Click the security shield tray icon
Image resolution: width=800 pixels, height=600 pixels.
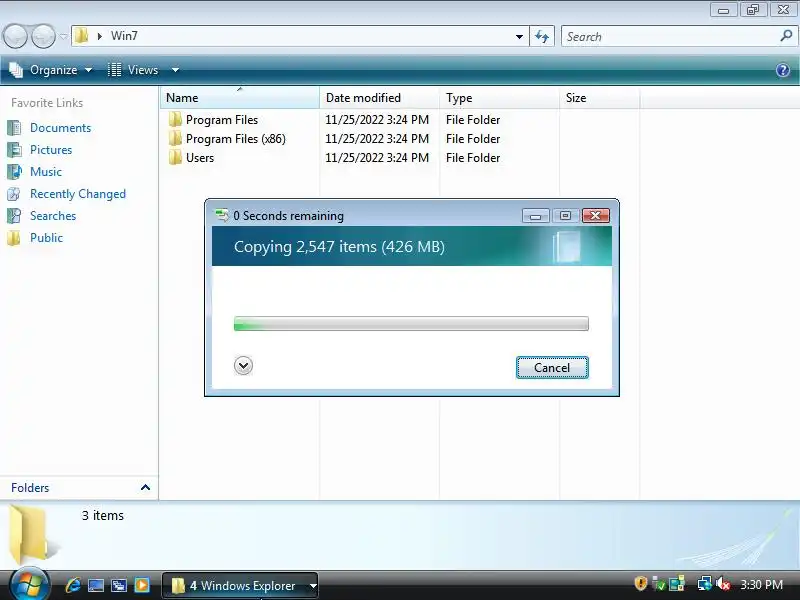click(640, 583)
